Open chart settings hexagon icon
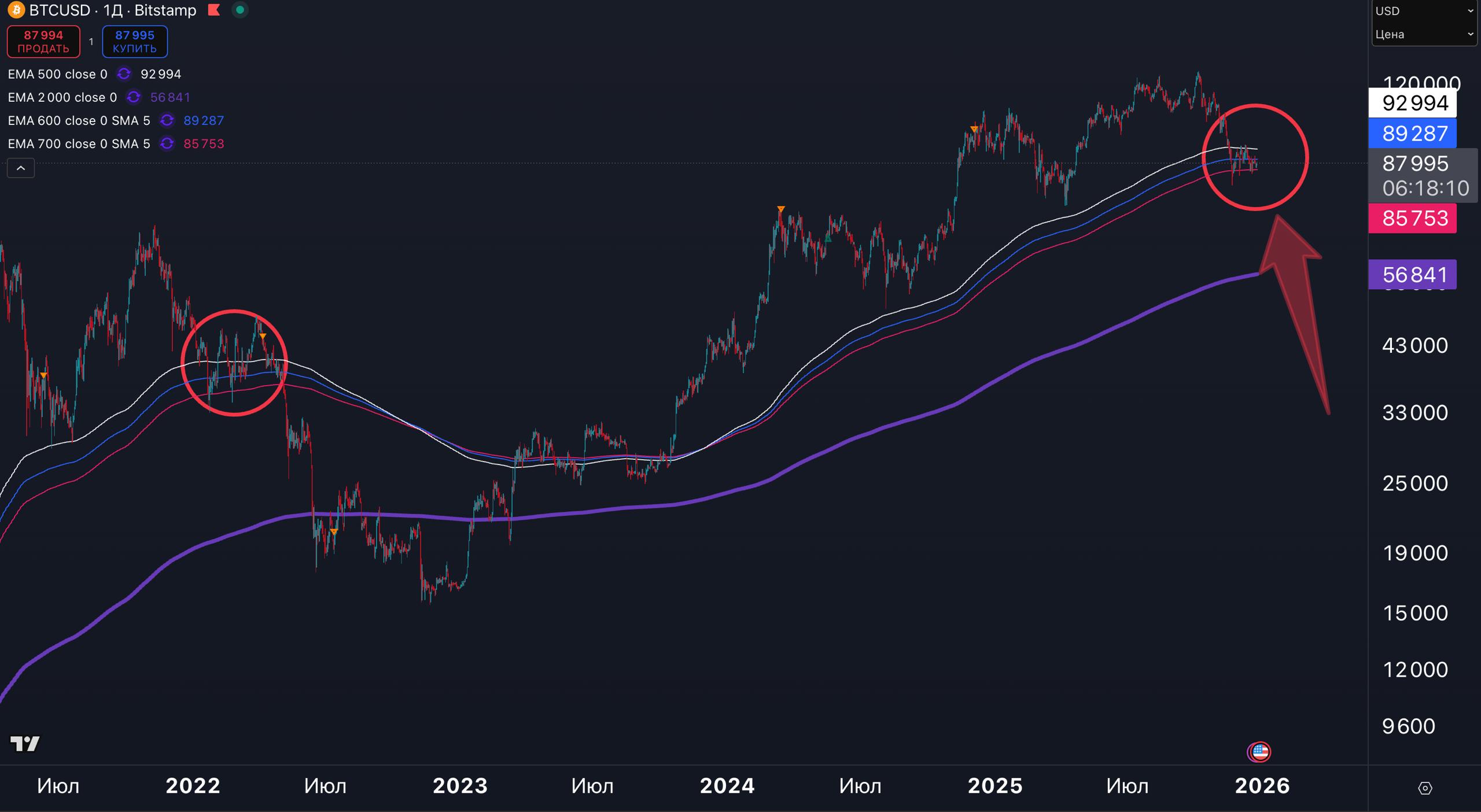This screenshot has height=812, width=1481. coord(1425,788)
